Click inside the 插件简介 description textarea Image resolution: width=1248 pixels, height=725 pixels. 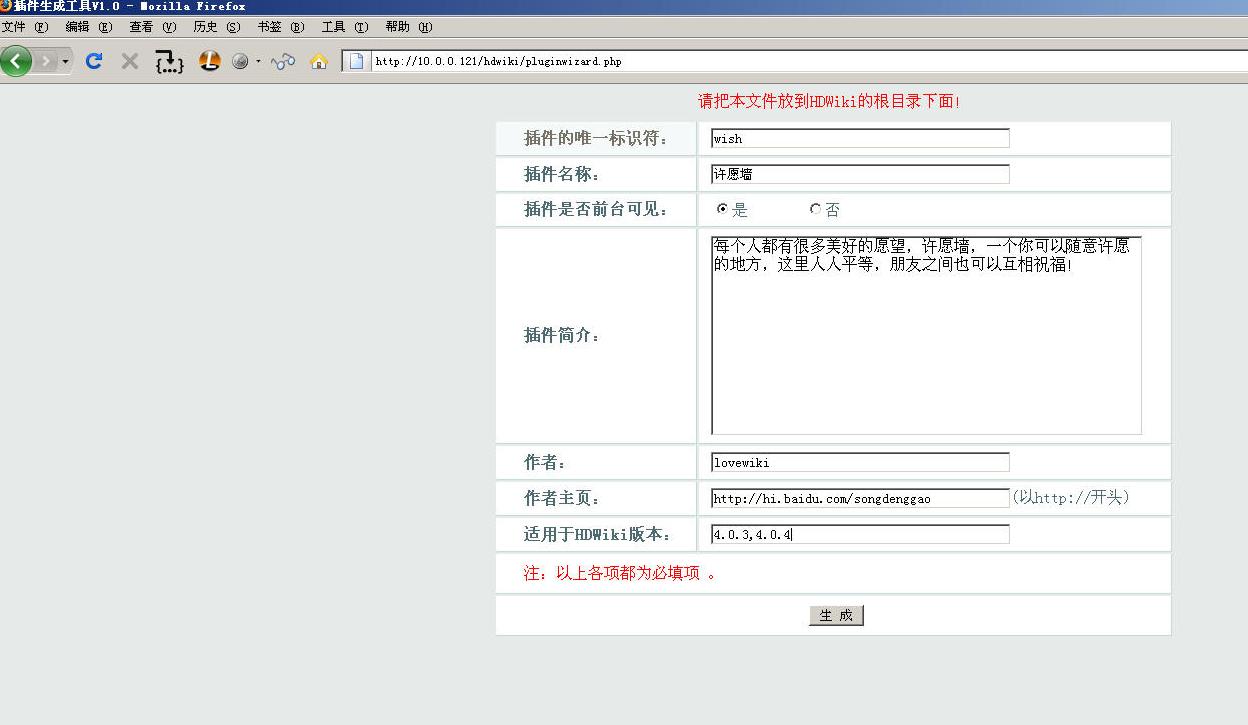click(x=926, y=335)
